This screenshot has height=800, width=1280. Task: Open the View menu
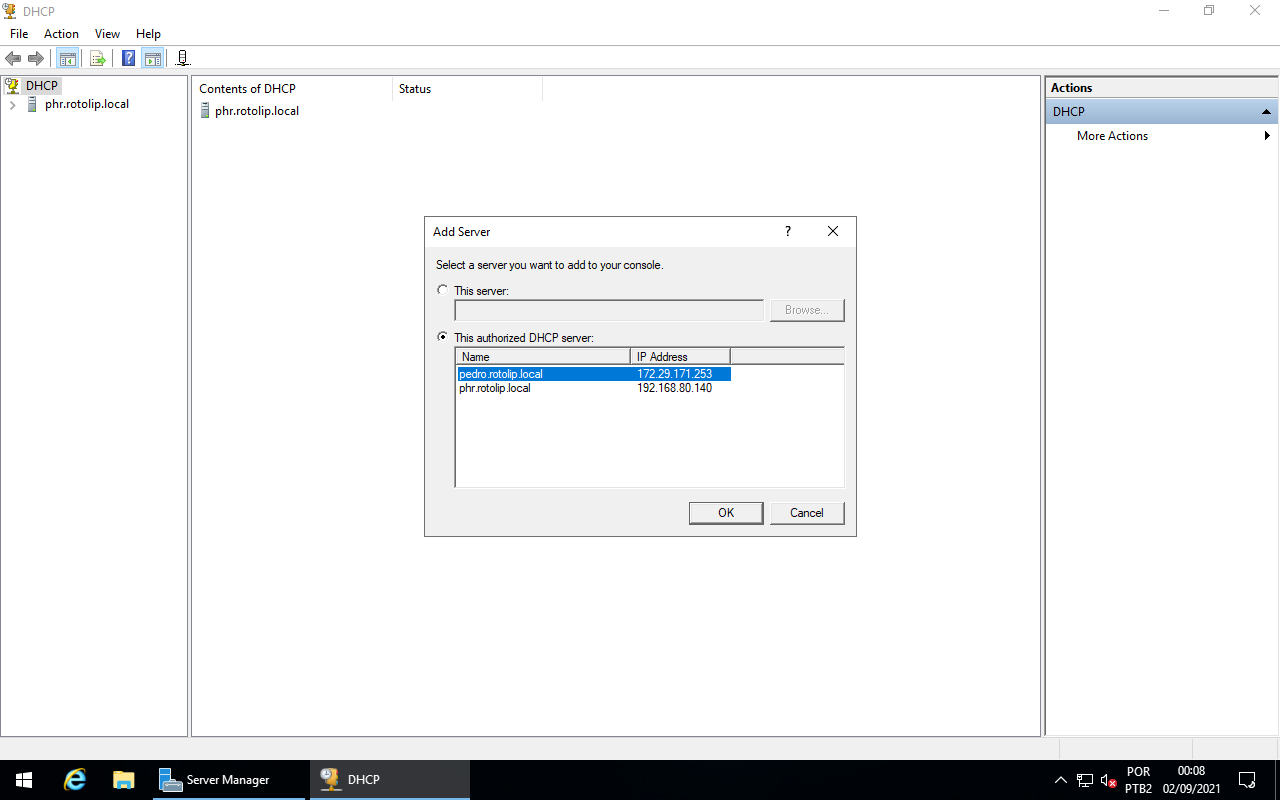(107, 33)
